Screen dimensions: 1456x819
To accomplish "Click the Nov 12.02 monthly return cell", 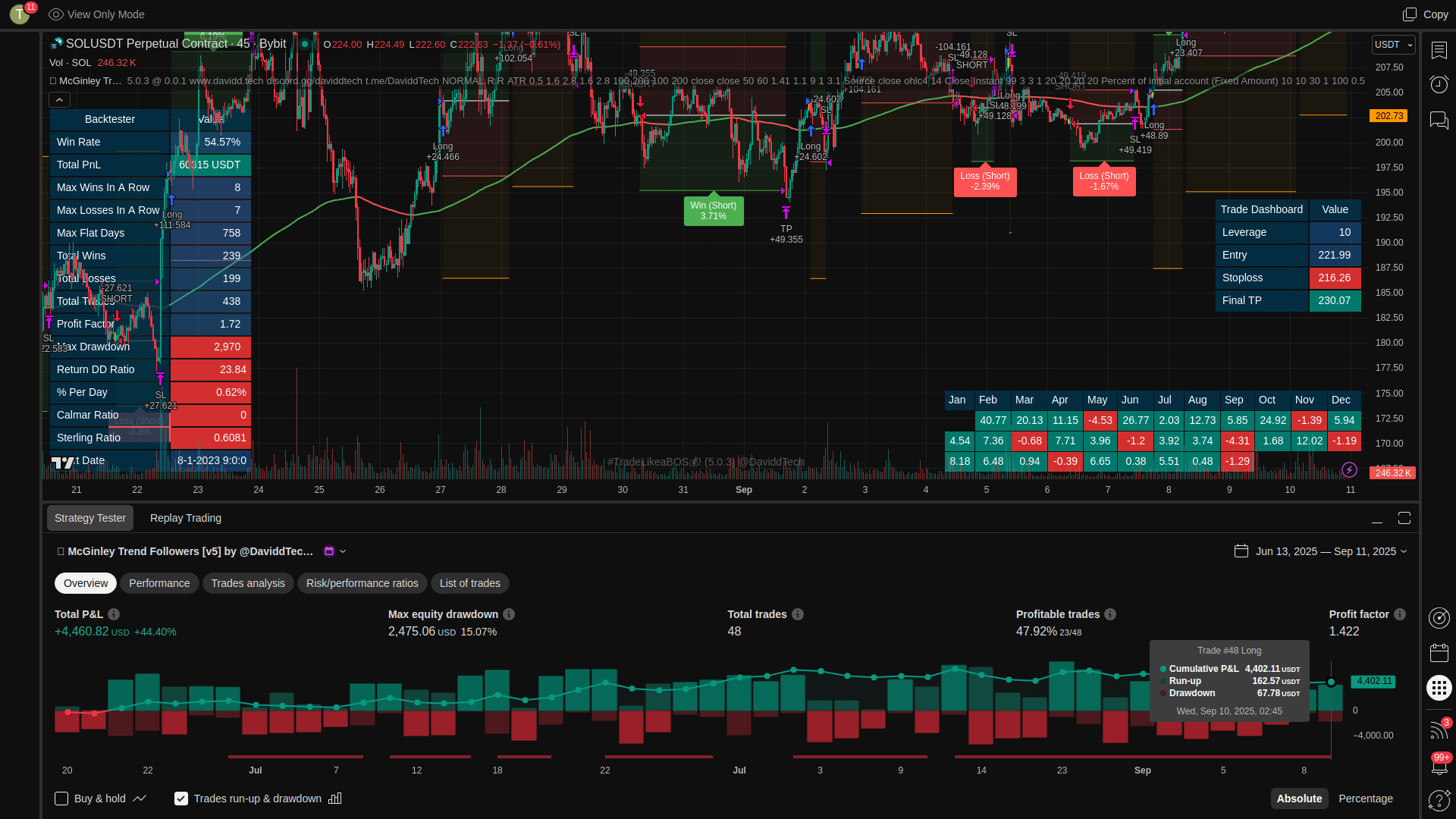I will coord(1310,441).
